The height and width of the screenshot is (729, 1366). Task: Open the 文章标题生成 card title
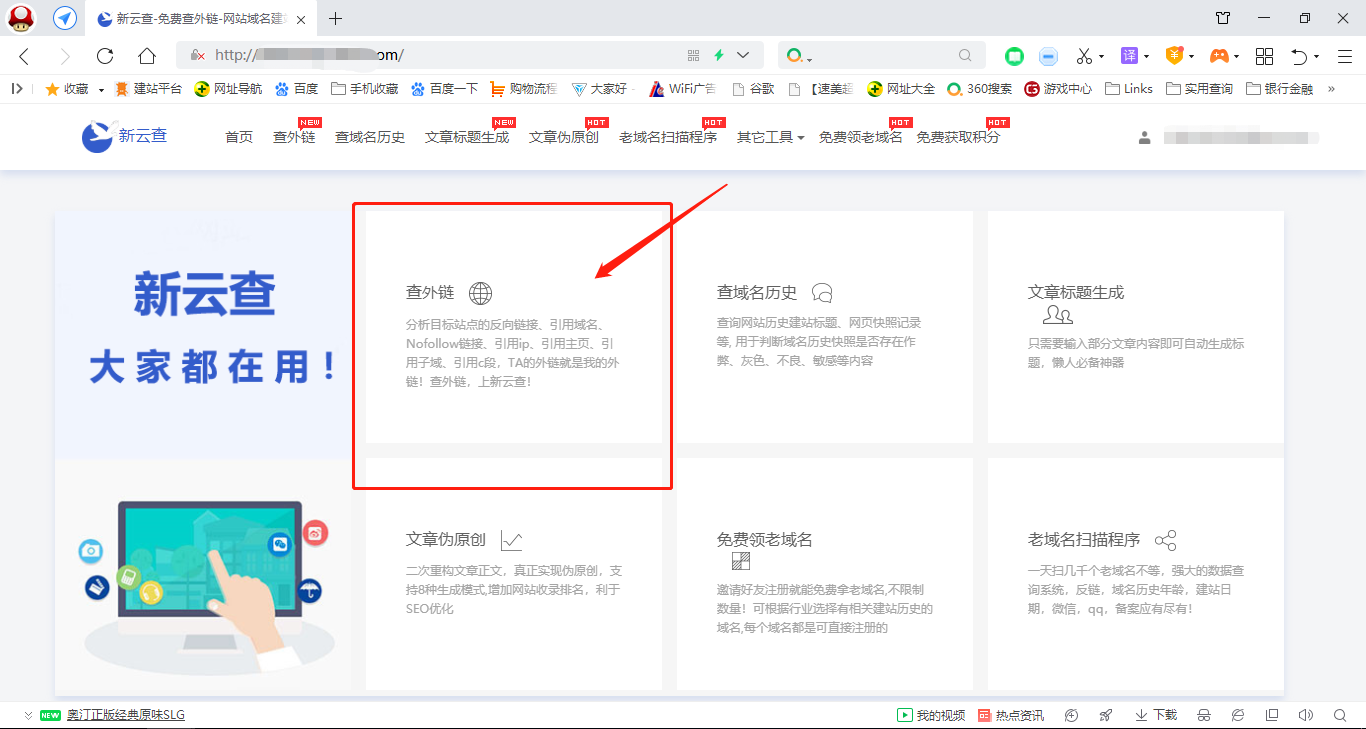pyautogui.click(x=1076, y=292)
